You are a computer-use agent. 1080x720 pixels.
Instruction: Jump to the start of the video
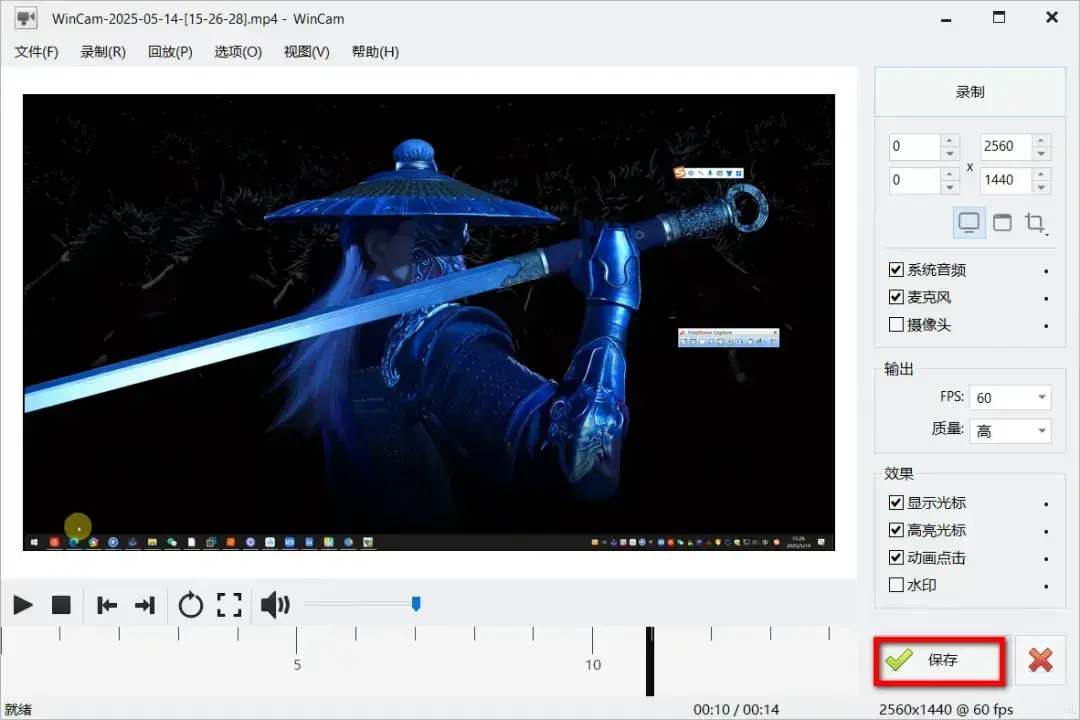(x=107, y=605)
